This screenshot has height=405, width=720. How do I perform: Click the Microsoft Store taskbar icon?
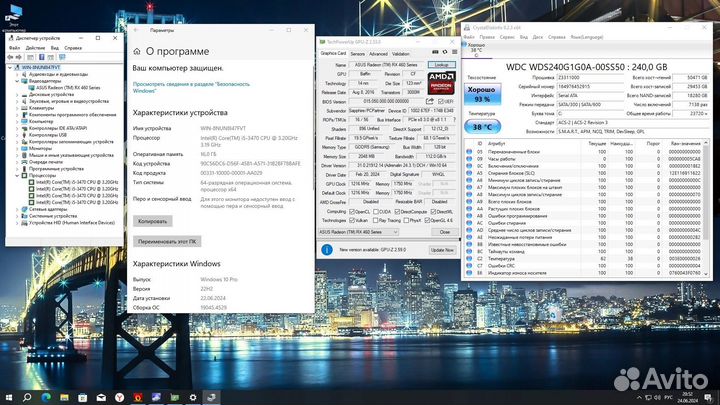(x=83, y=397)
